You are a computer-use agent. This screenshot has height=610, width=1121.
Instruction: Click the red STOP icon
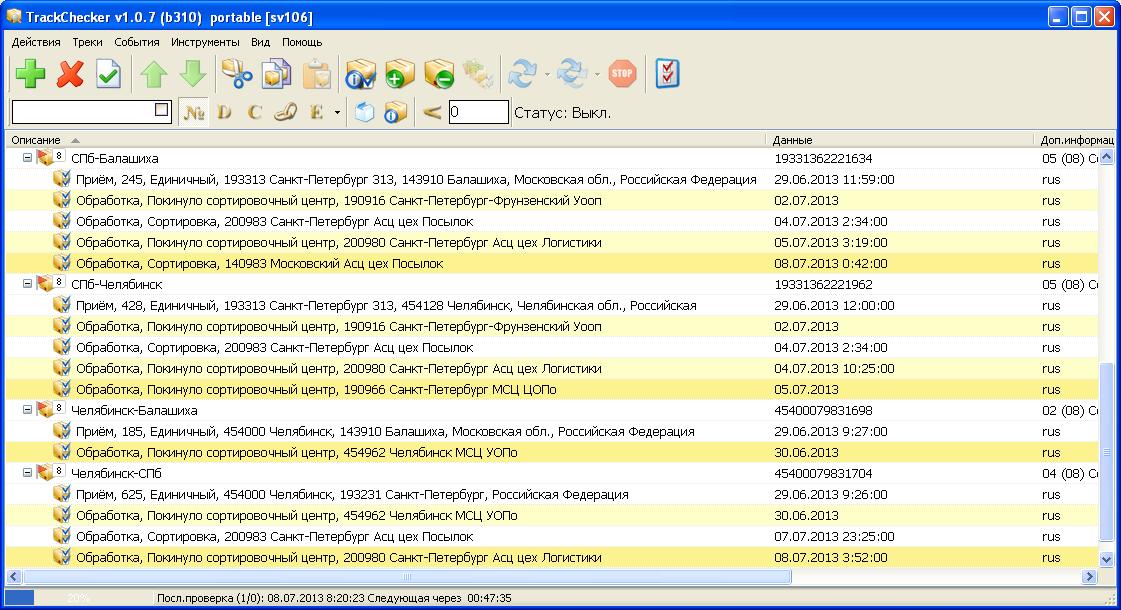(622, 74)
